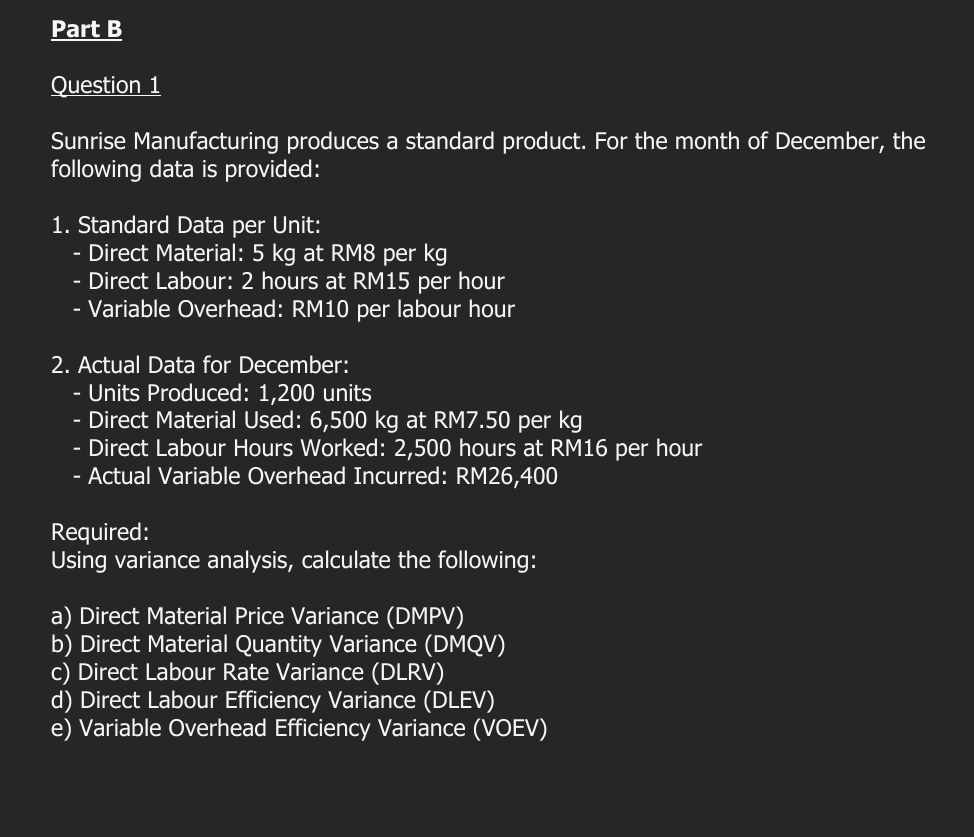Click the Required label

100,532
